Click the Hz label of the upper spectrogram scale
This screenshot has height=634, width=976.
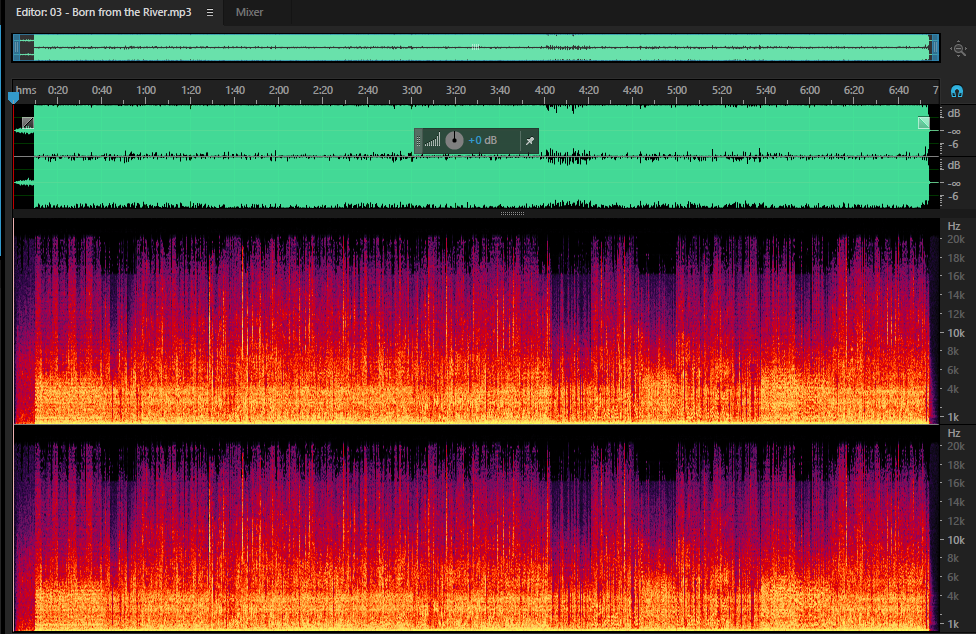point(954,226)
